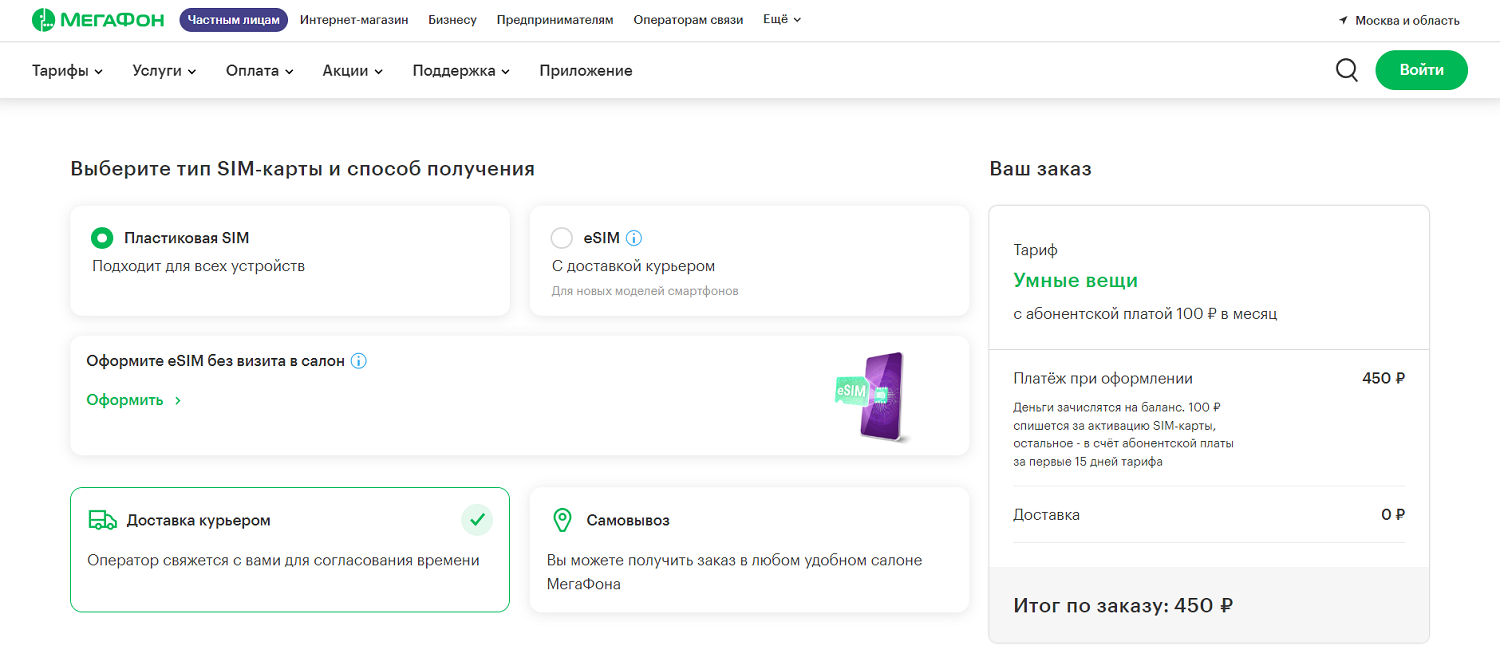Click the Умные вещи tariff name

[x=1076, y=281]
